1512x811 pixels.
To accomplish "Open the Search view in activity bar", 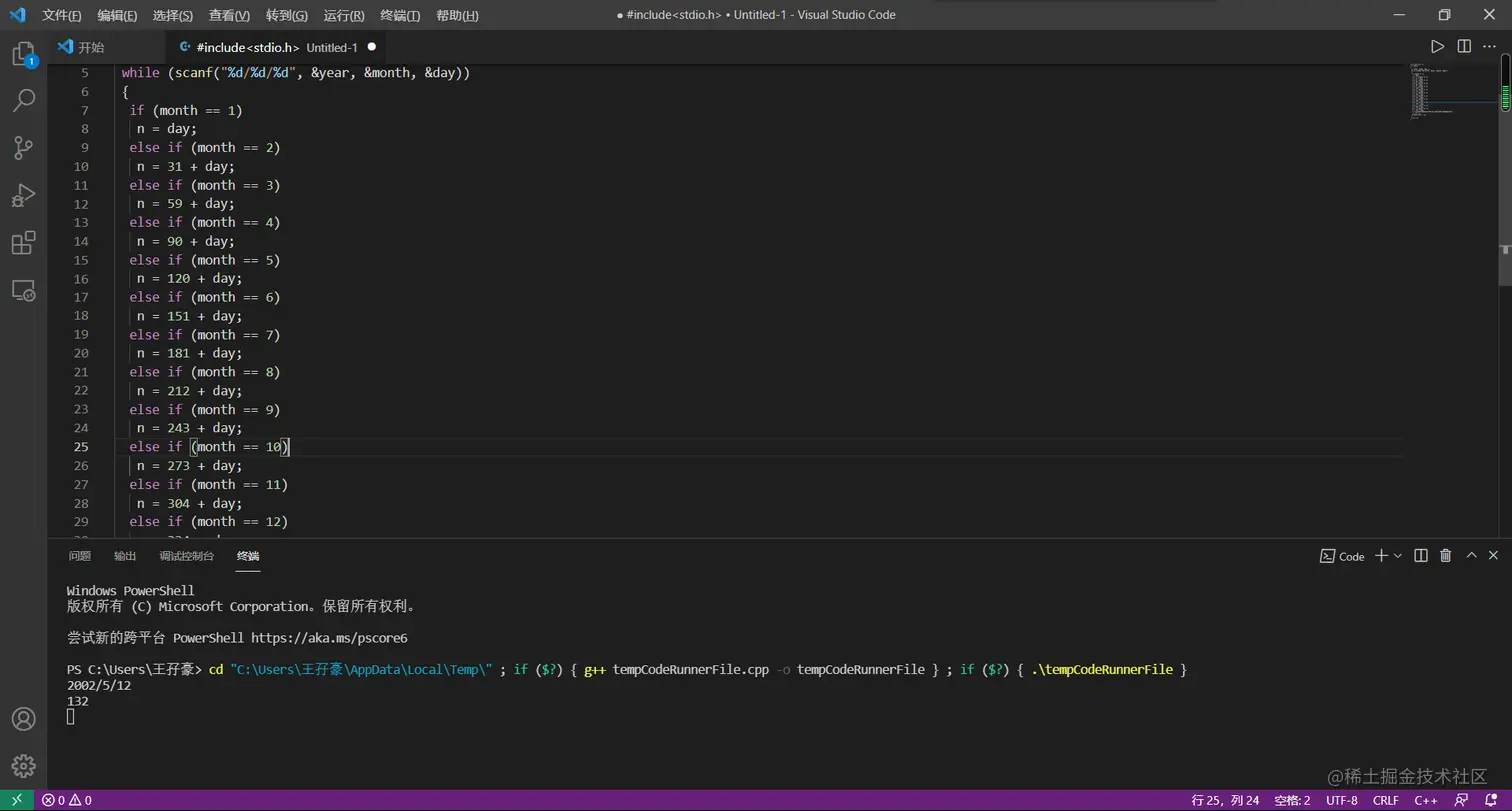I will (23, 100).
